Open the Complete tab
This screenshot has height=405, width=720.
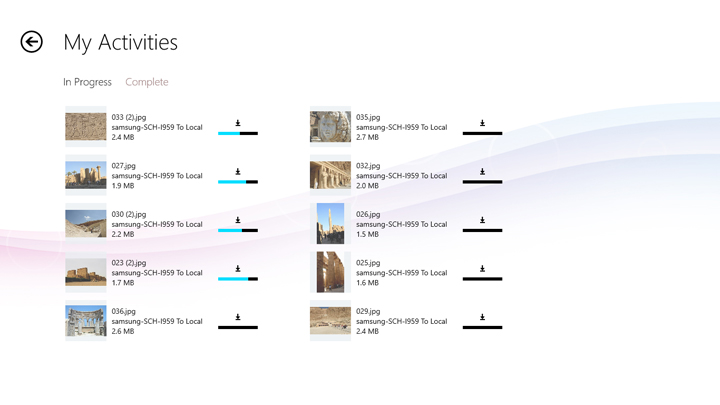pyautogui.click(x=146, y=82)
